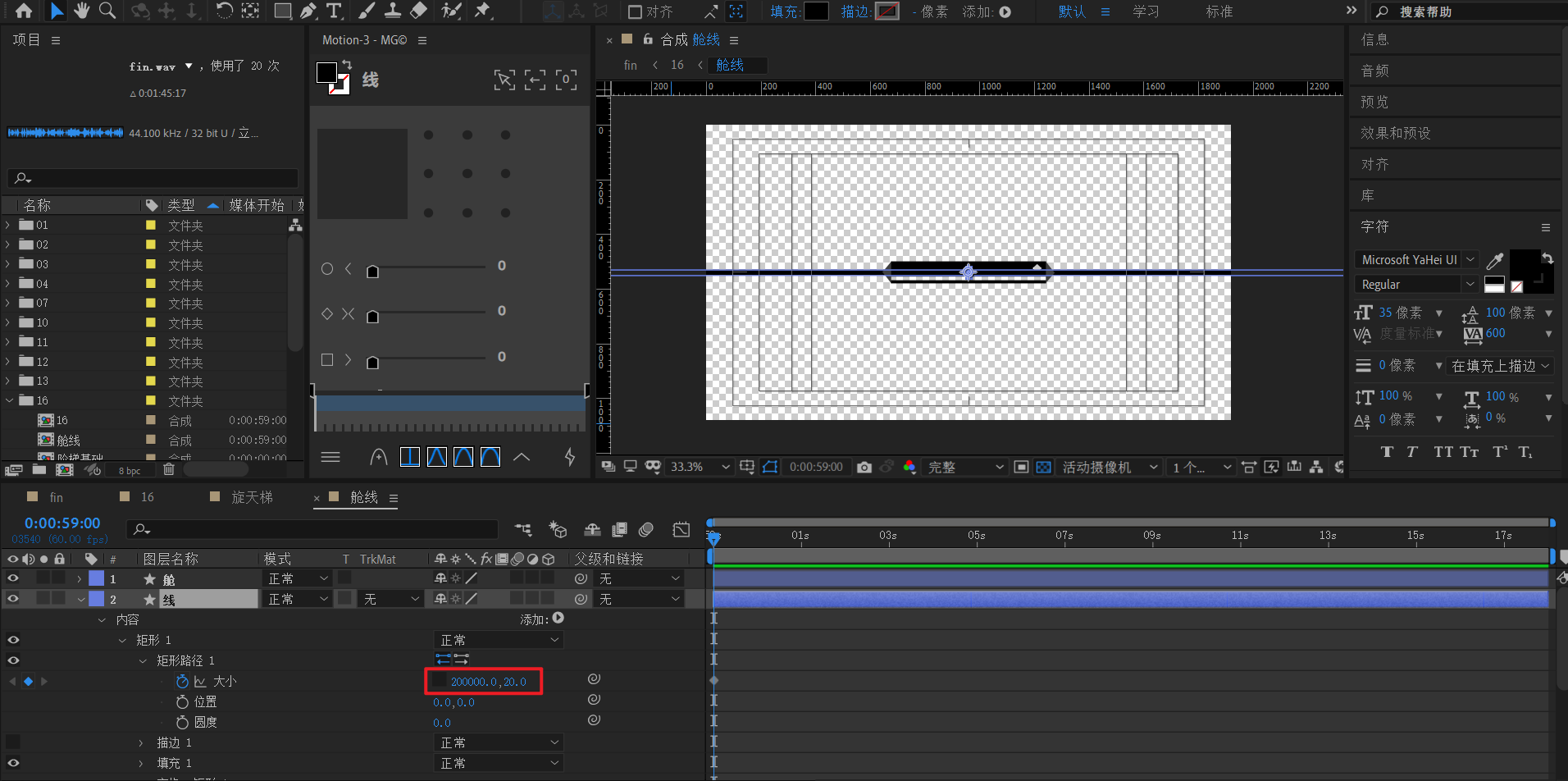Open the 效果和预设 panel
This screenshot has height=781, width=1568.
point(1395,133)
